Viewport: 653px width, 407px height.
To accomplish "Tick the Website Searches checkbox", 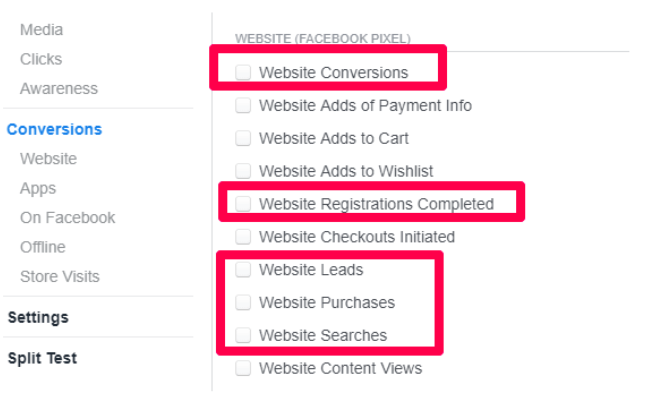I will [243, 335].
